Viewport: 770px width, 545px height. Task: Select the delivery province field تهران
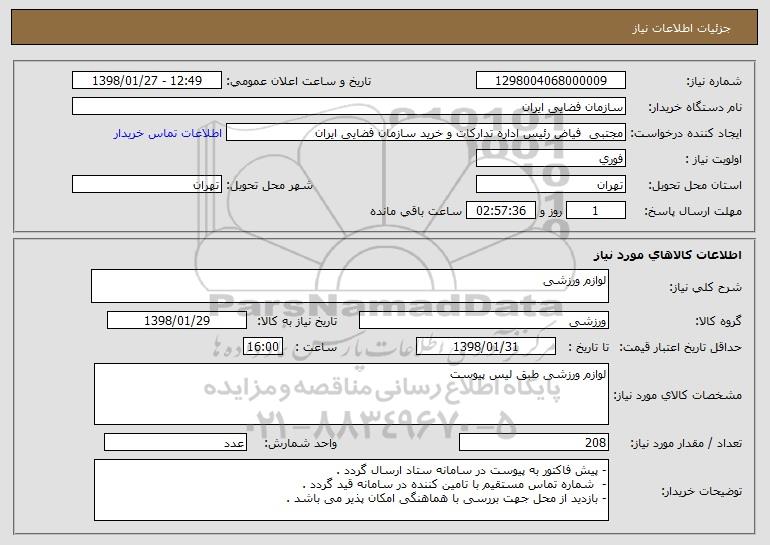tap(550, 185)
